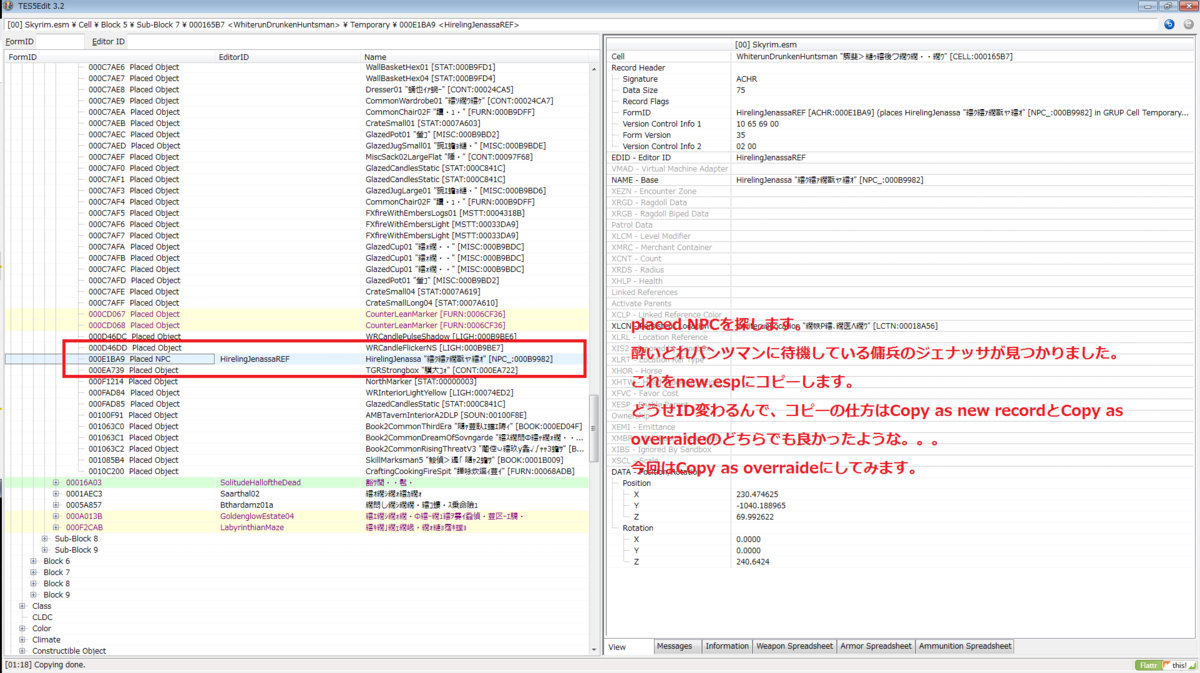
Task: Expand the 0001AEC3 Saarthal02 cell
Action: coord(56,494)
